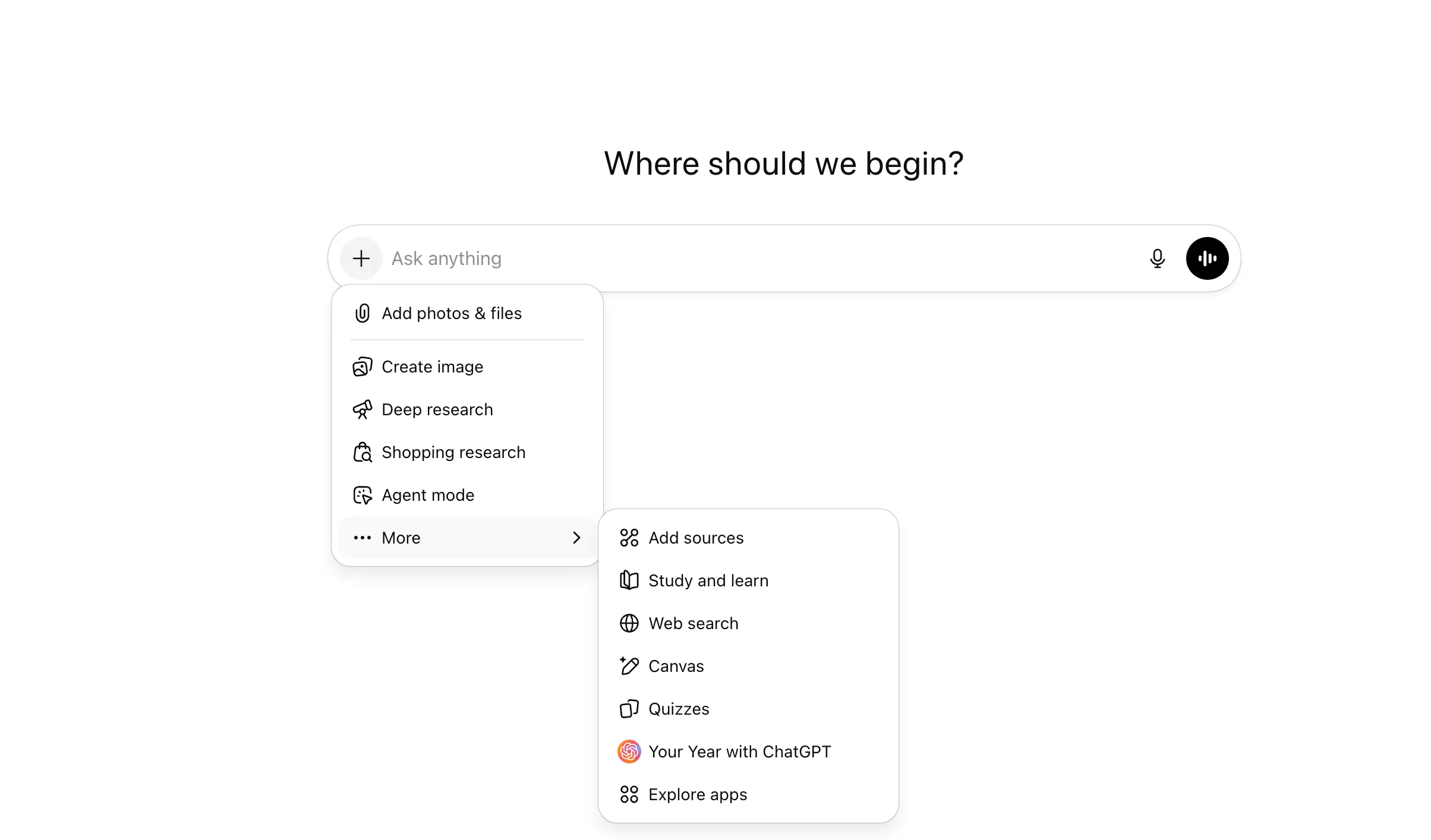The height and width of the screenshot is (840, 1431).
Task: Open Your Year with ChatGPT
Action: [740, 751]
